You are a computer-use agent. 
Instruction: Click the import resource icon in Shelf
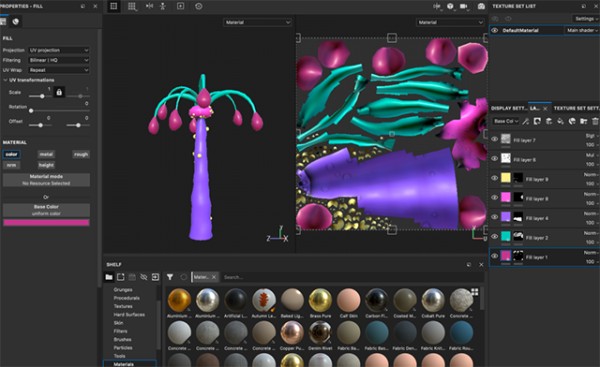pyautogui.click(x=121, y=277)
